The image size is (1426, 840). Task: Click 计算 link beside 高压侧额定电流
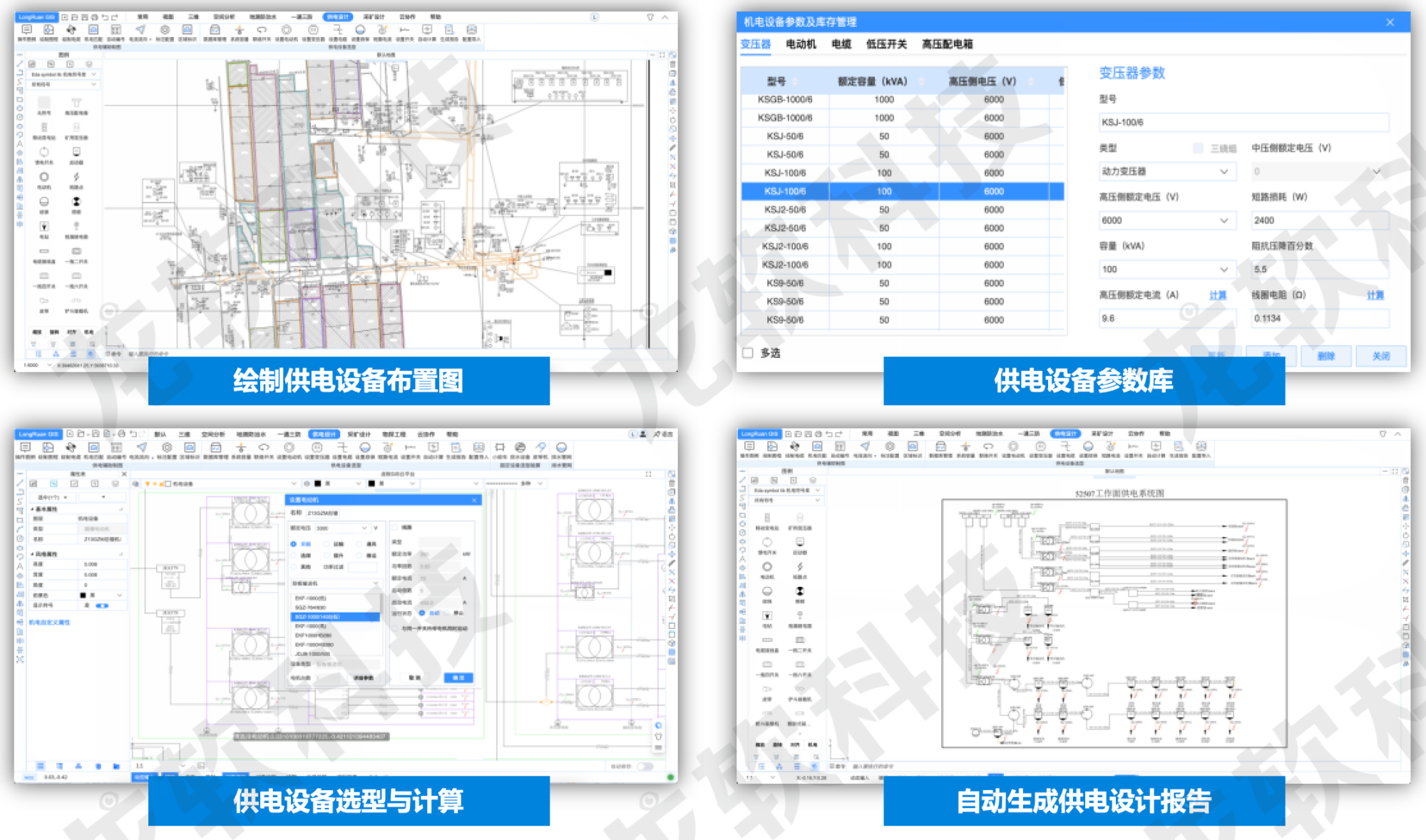pos(1218,295)
